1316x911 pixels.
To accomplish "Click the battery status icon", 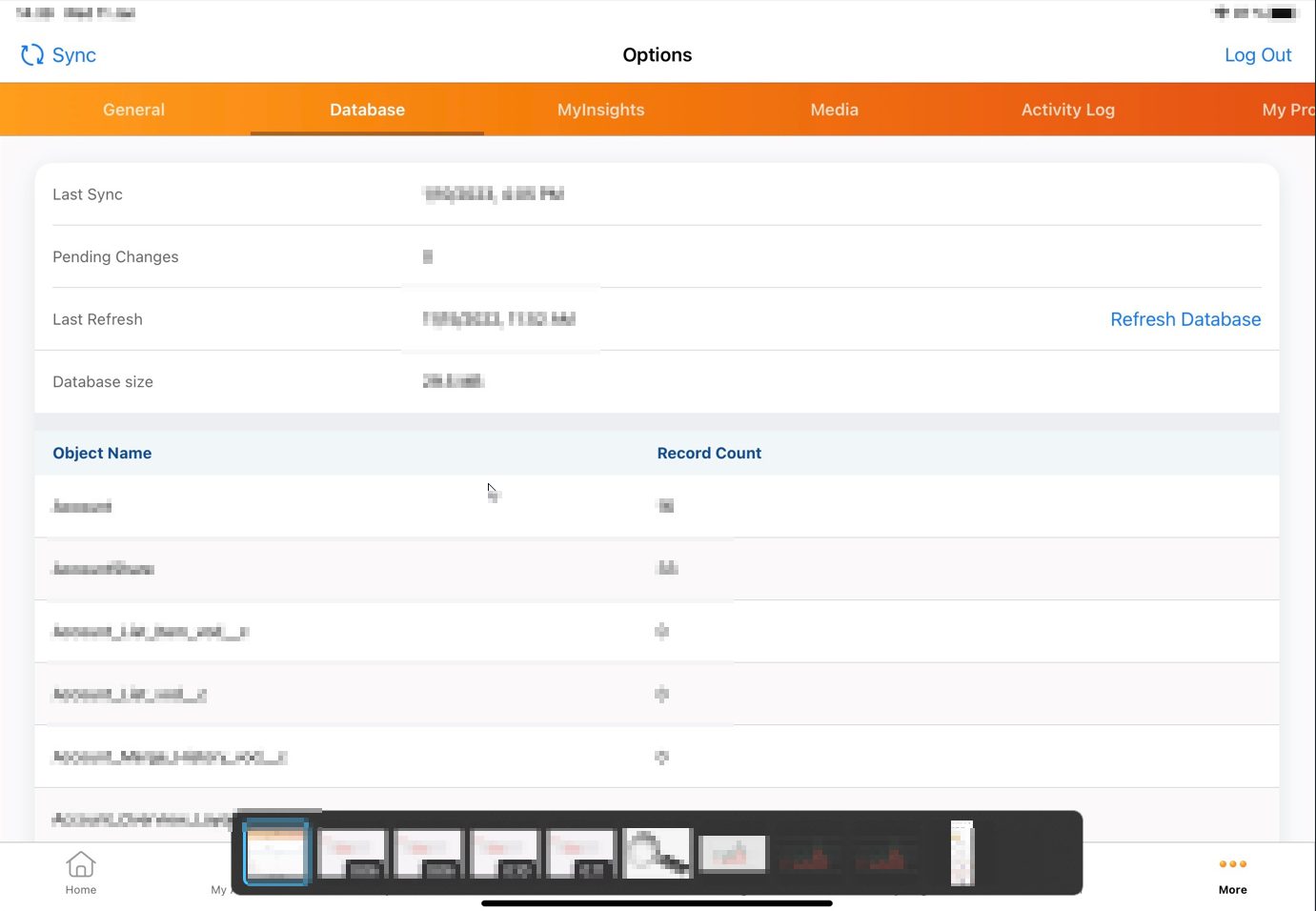I will [1283, 13].
